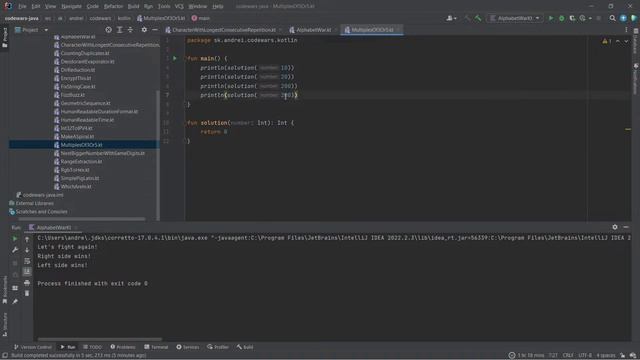The width and height of the screenshot is (640, 360).
Task: Open the Build tool window
Action: (245, 347)
